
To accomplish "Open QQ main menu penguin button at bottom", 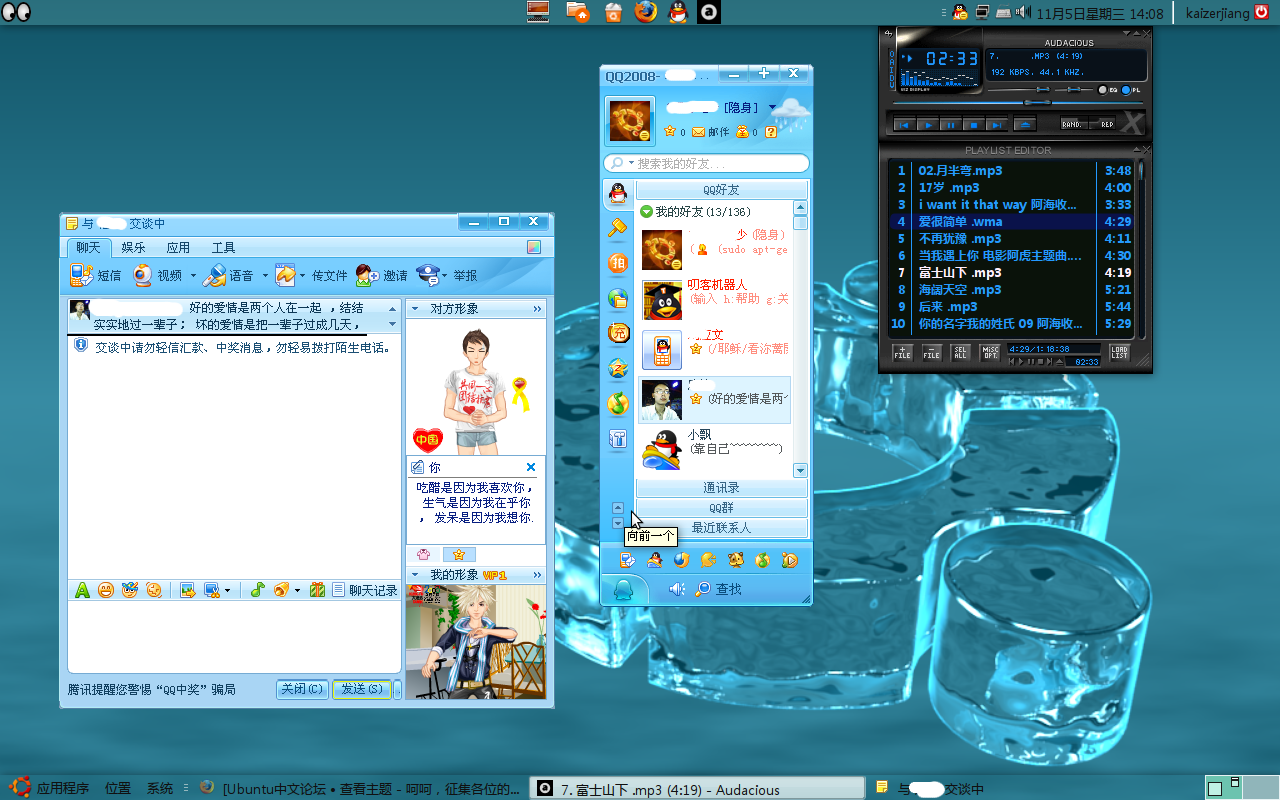I will click(x=624, y=590).
